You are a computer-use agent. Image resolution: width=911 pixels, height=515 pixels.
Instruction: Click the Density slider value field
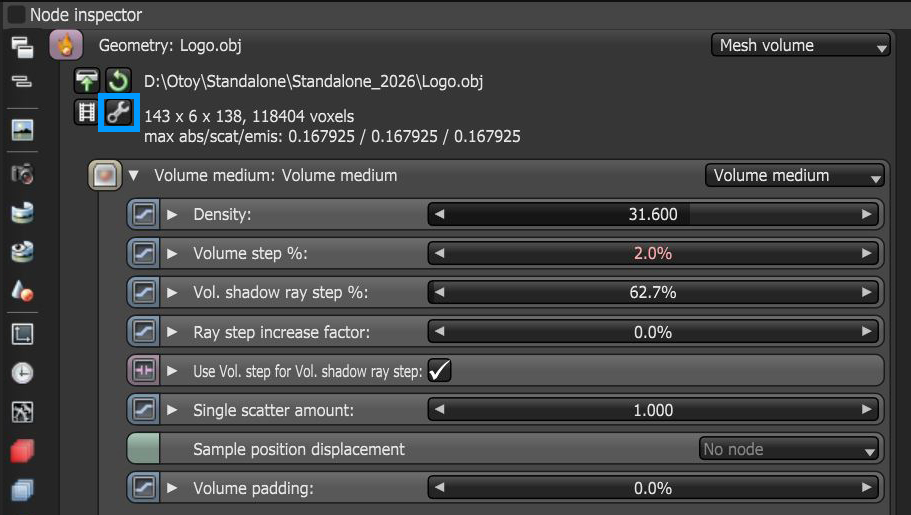point(653,214)
